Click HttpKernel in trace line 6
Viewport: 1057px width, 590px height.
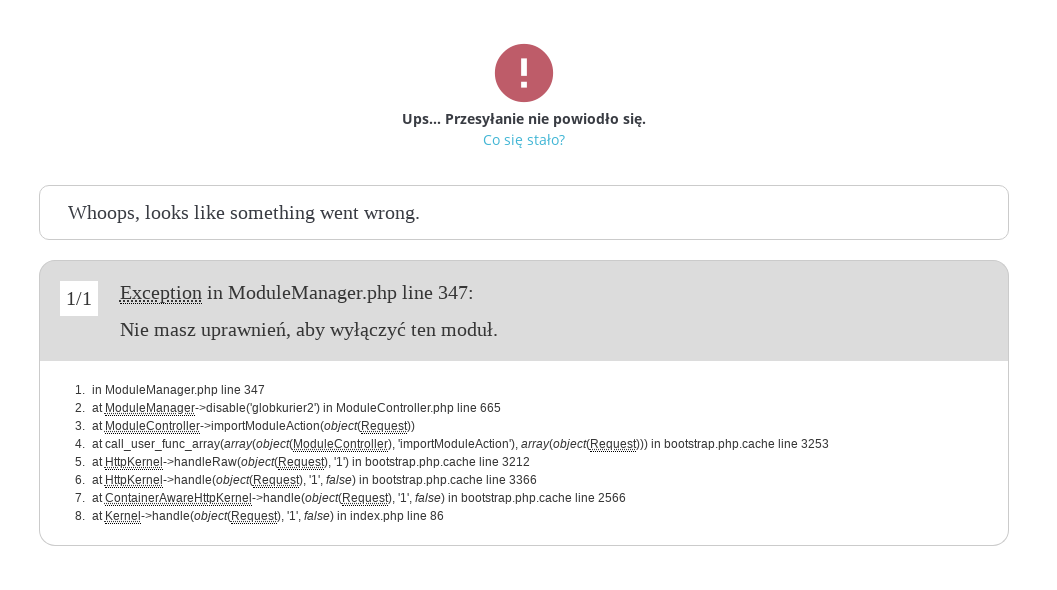(133, 480)
